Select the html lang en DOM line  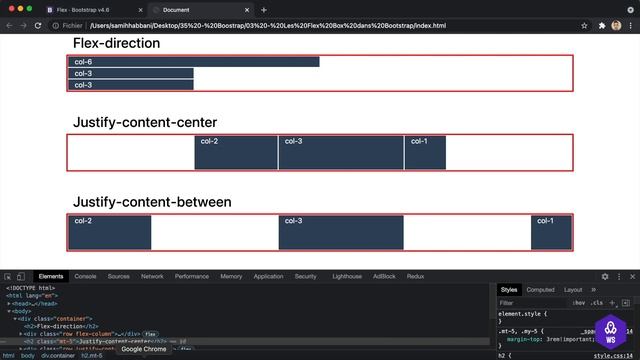click(32, 296)
